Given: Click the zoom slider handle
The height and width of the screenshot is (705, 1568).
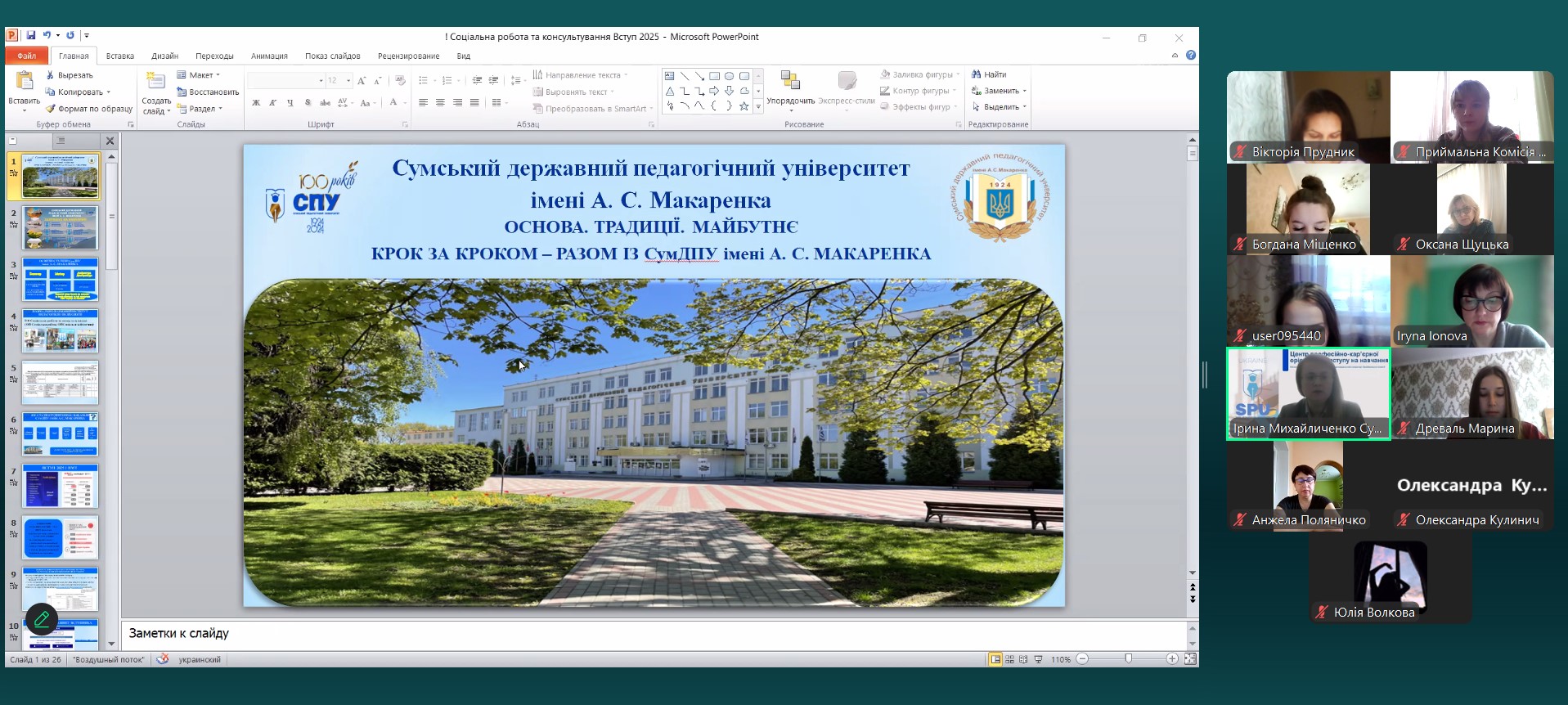Looking at the screenshot, I should click(x=1129, y=659).
